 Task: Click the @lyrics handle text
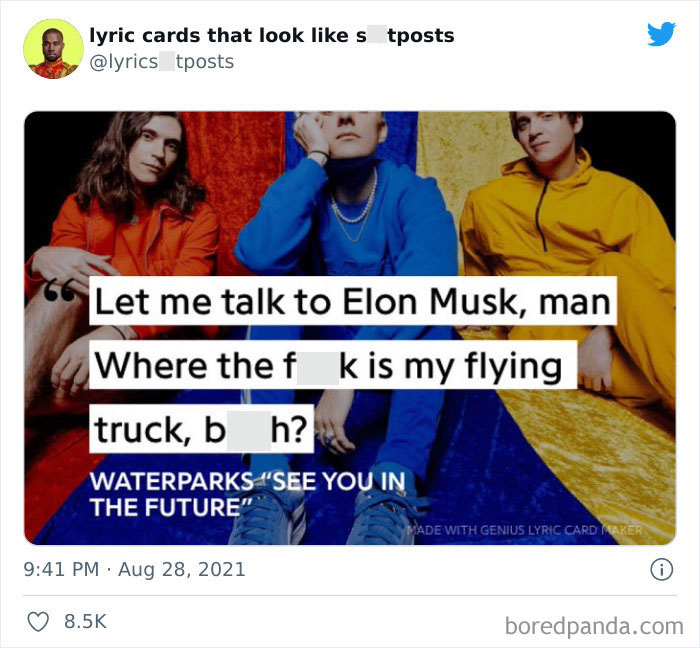pyautogui.click(x=162, y=62)
